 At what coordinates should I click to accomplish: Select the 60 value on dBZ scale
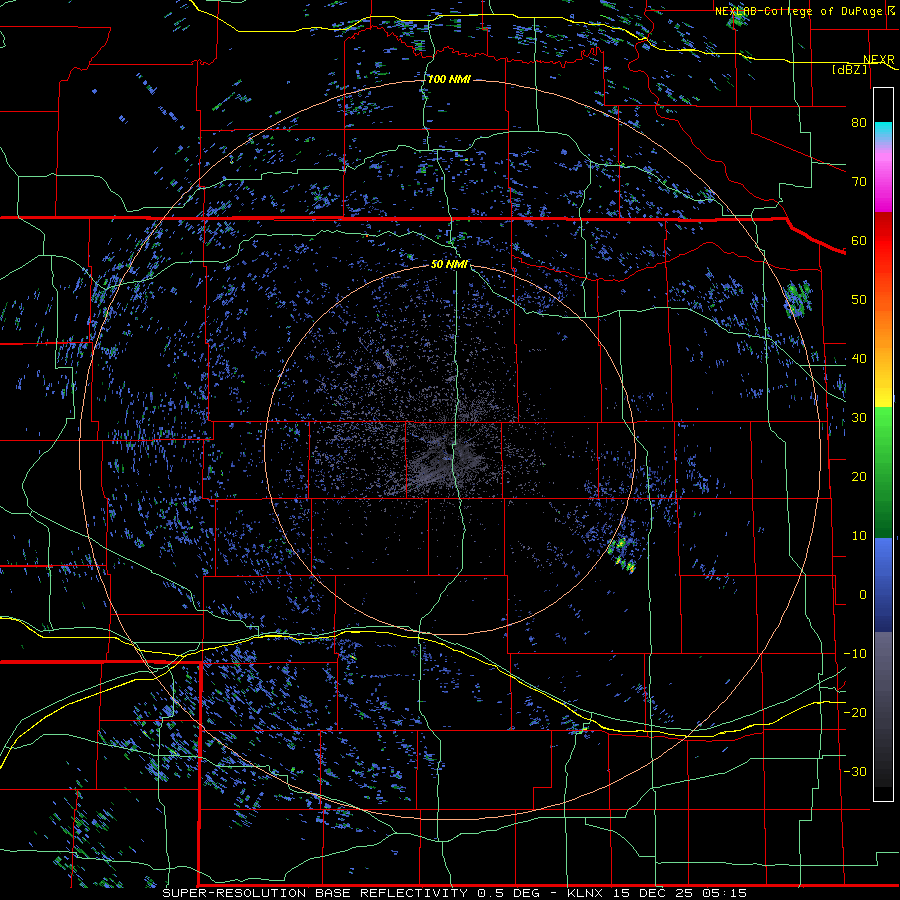click(x=859, y=240)
